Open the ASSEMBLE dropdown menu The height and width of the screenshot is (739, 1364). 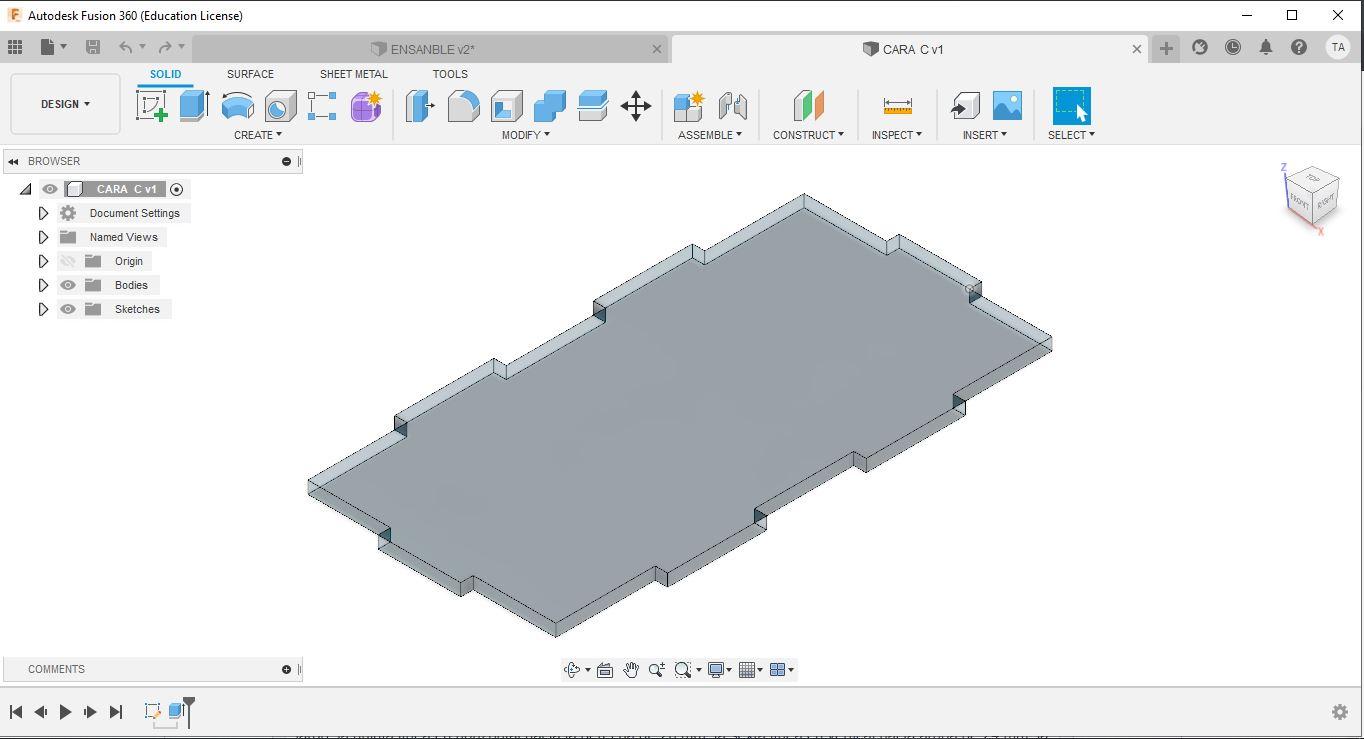[710, 135]
